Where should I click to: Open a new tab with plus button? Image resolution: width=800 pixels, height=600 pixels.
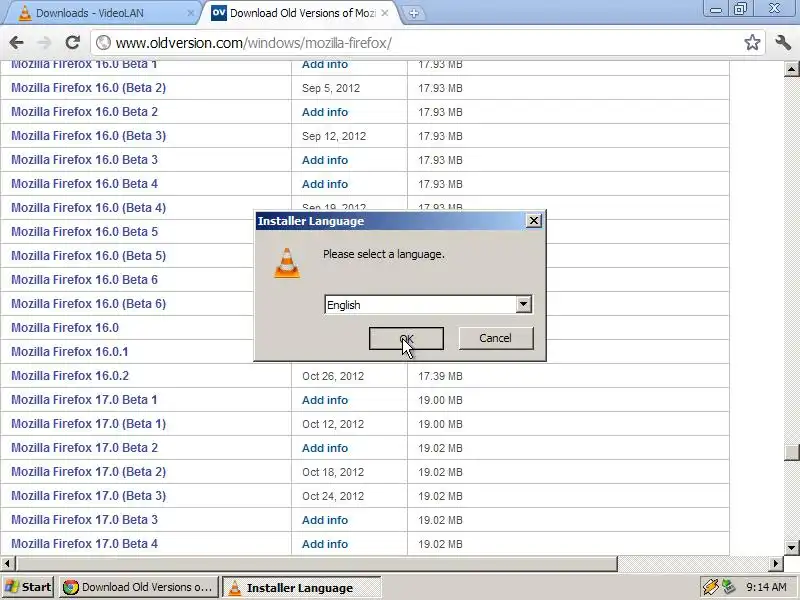point(414,13)
